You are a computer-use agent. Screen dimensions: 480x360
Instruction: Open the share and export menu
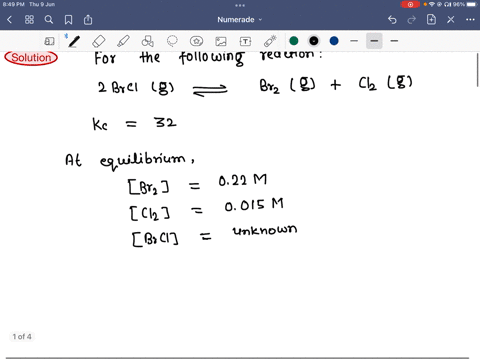(x=88, y=20)
